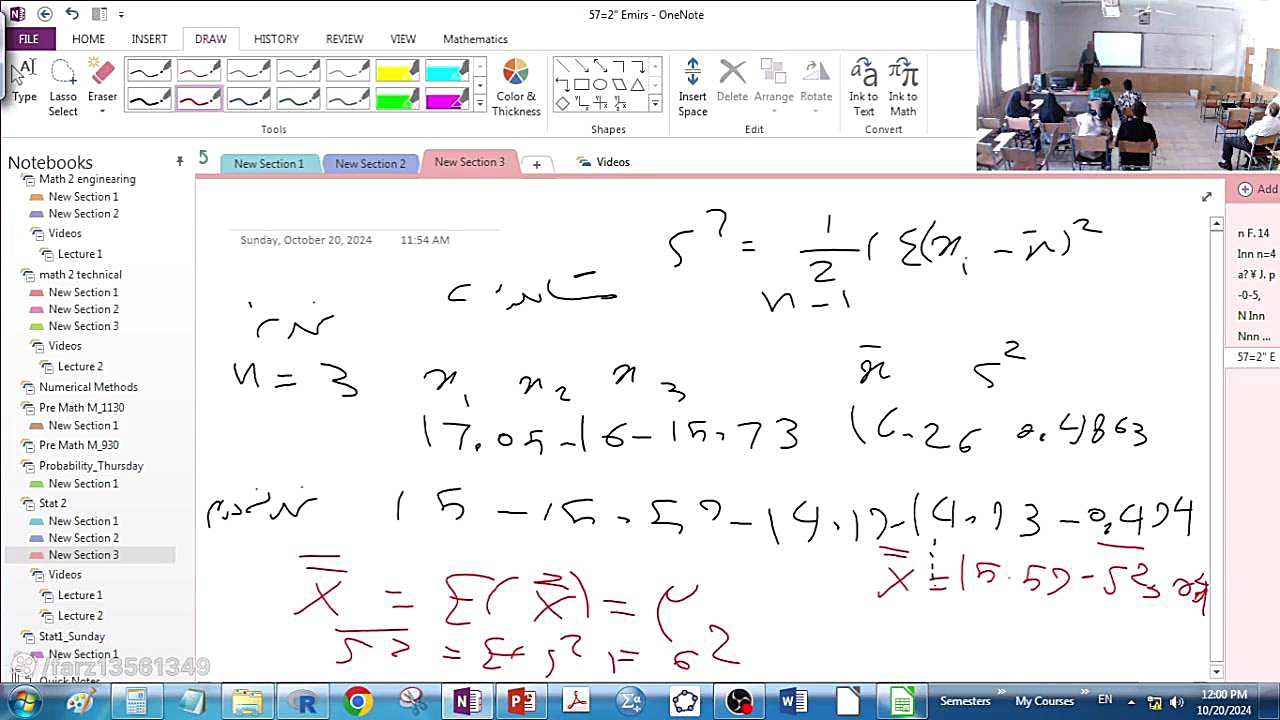The image size is (1280, 720).
Task: Open Google Chrome from taskbar
Action: (358, 702)
